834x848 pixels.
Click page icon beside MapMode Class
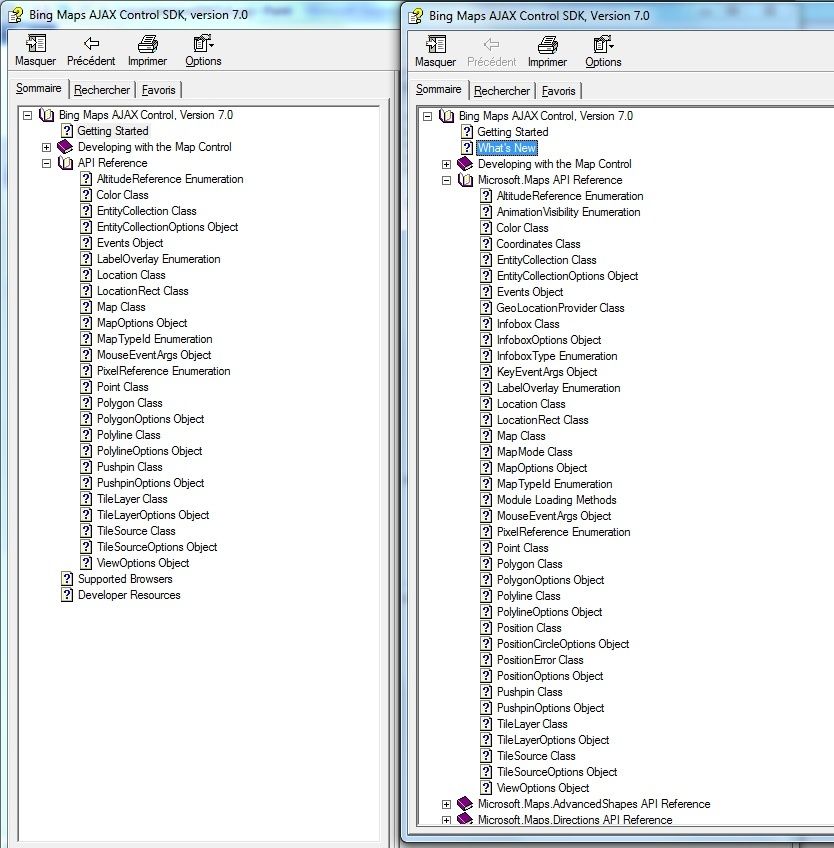(x=486, y=452)
